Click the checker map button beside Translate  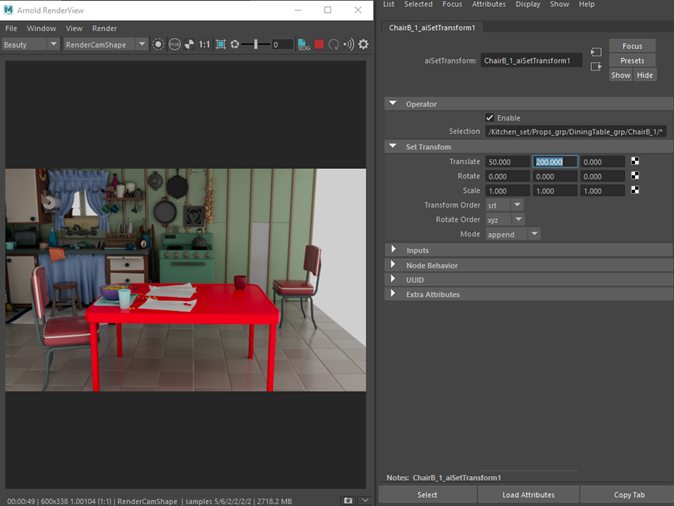pos(635,161)
